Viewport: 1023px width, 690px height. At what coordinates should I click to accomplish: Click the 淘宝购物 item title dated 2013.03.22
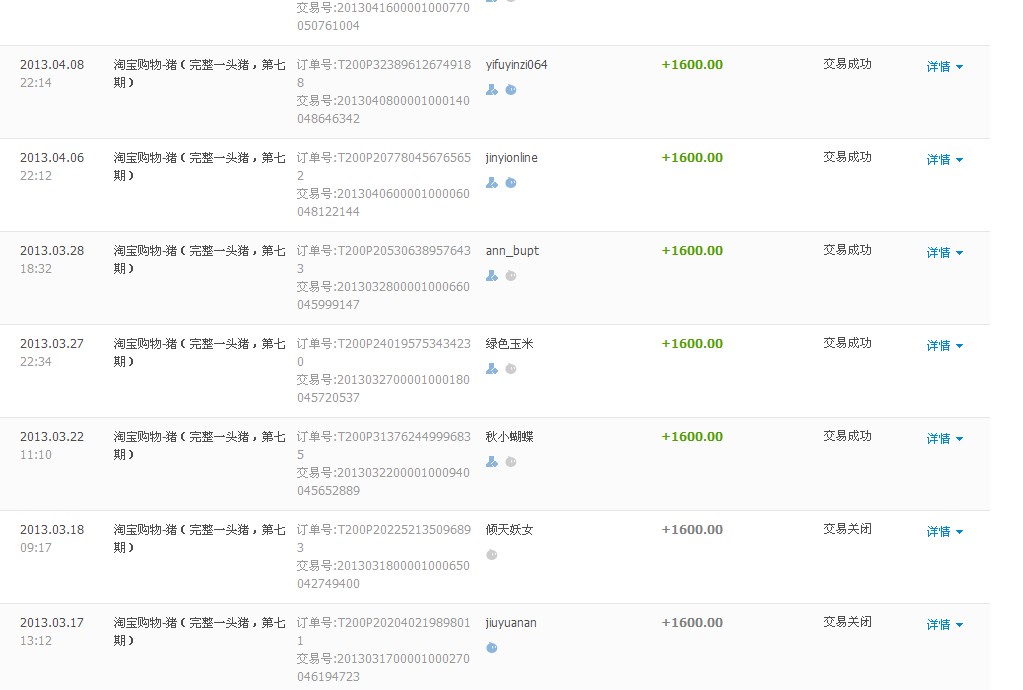[x=199, y=445]
